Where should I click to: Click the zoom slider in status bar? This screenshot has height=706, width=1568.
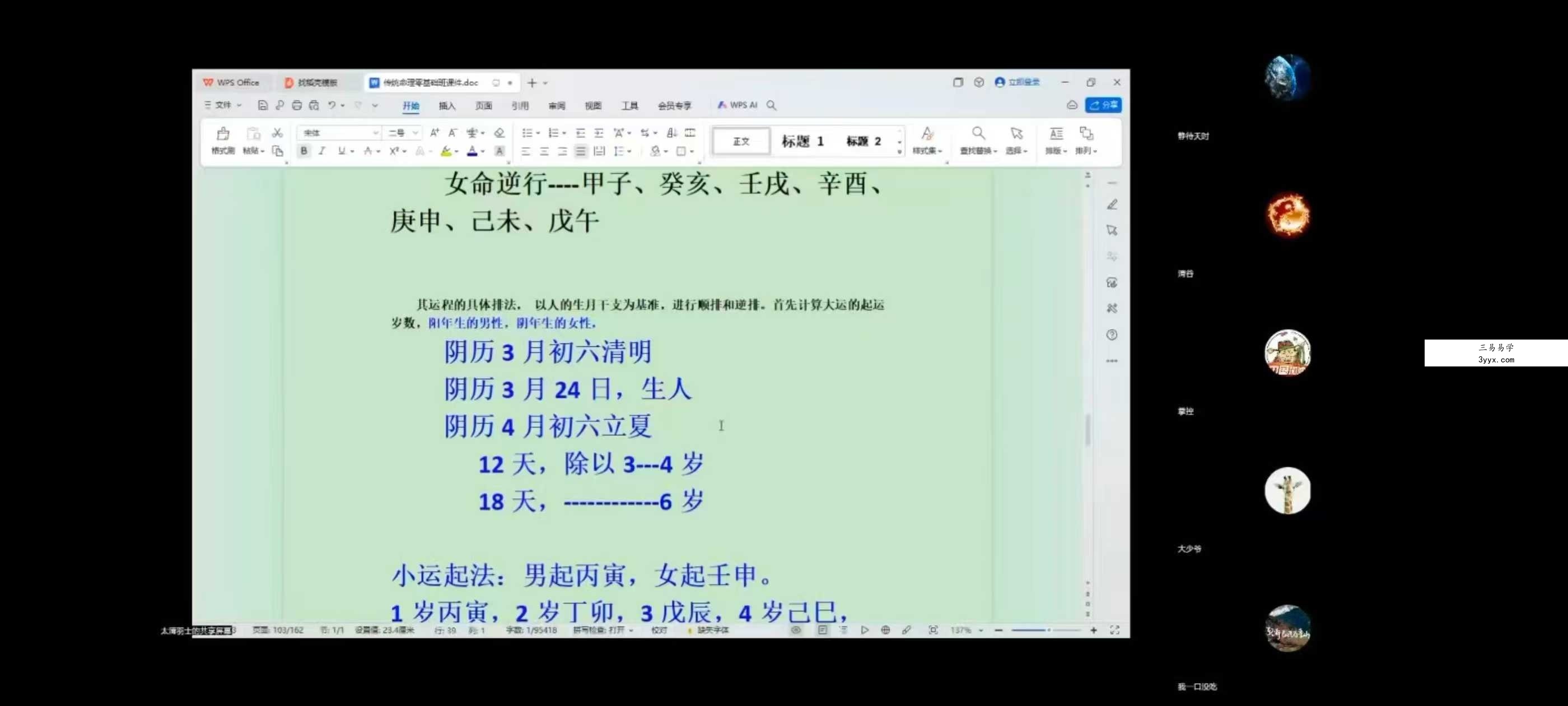coord(1045,630)
